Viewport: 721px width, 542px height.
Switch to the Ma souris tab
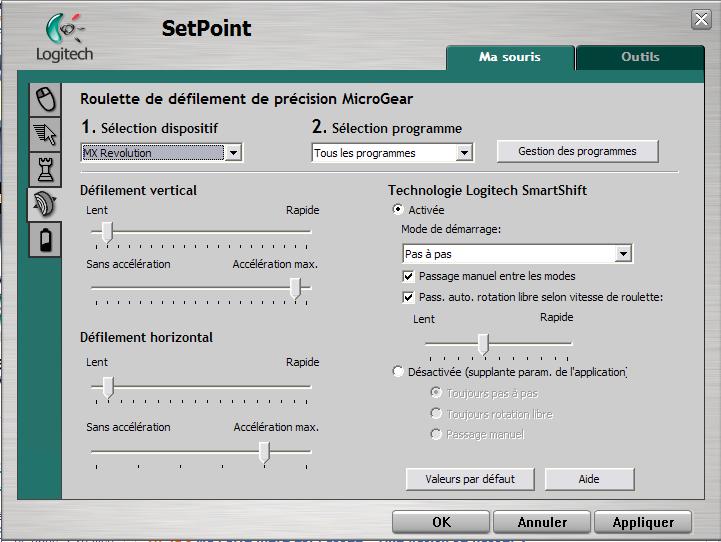(x=510, y=57)
